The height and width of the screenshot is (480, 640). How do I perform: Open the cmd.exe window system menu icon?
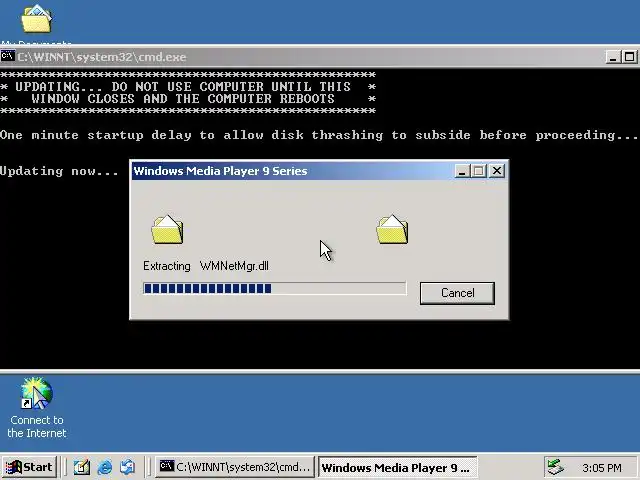pyautogui.click(x=8, y=56)
